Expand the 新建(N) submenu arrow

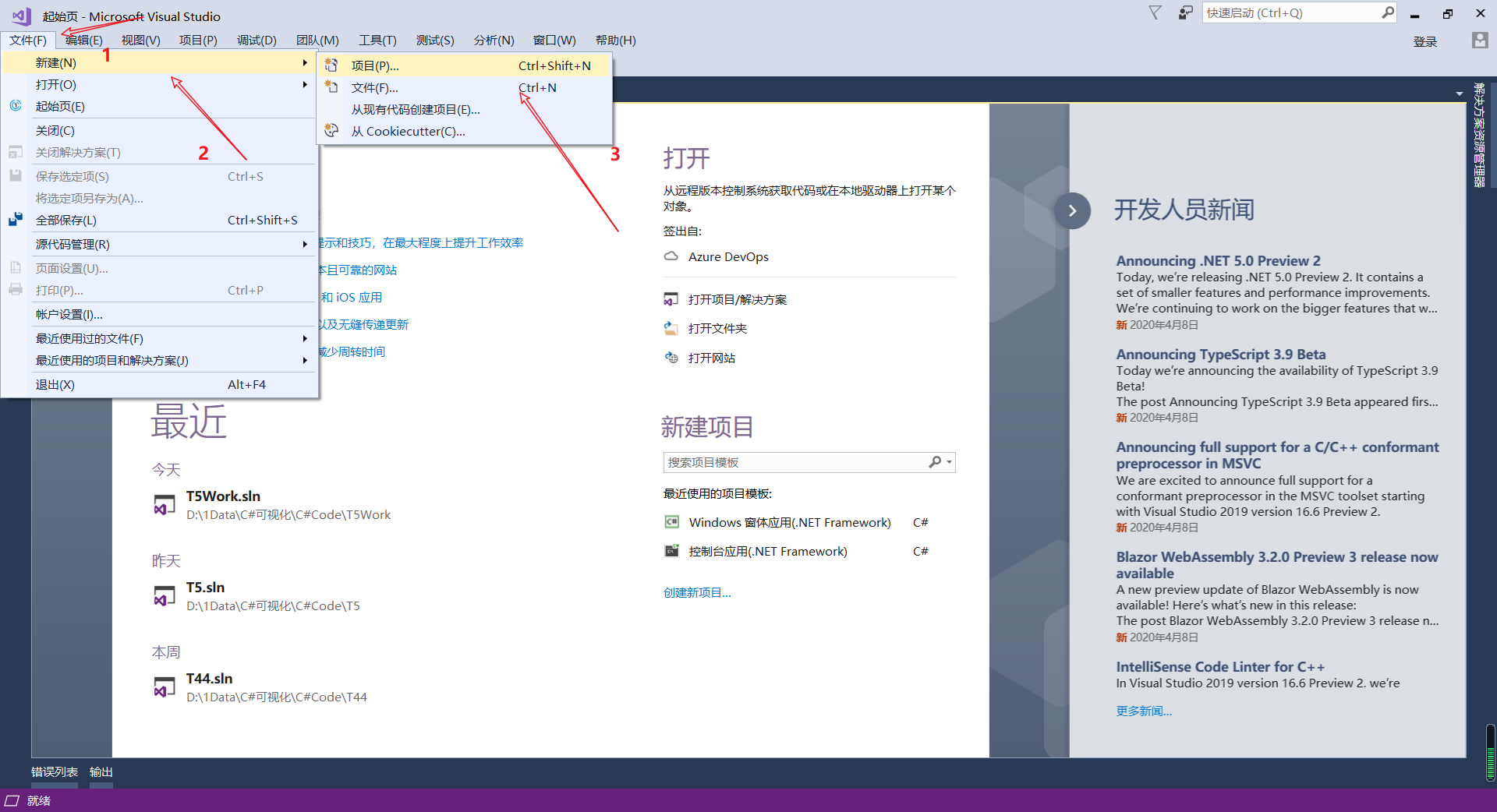tap(305, 62)
